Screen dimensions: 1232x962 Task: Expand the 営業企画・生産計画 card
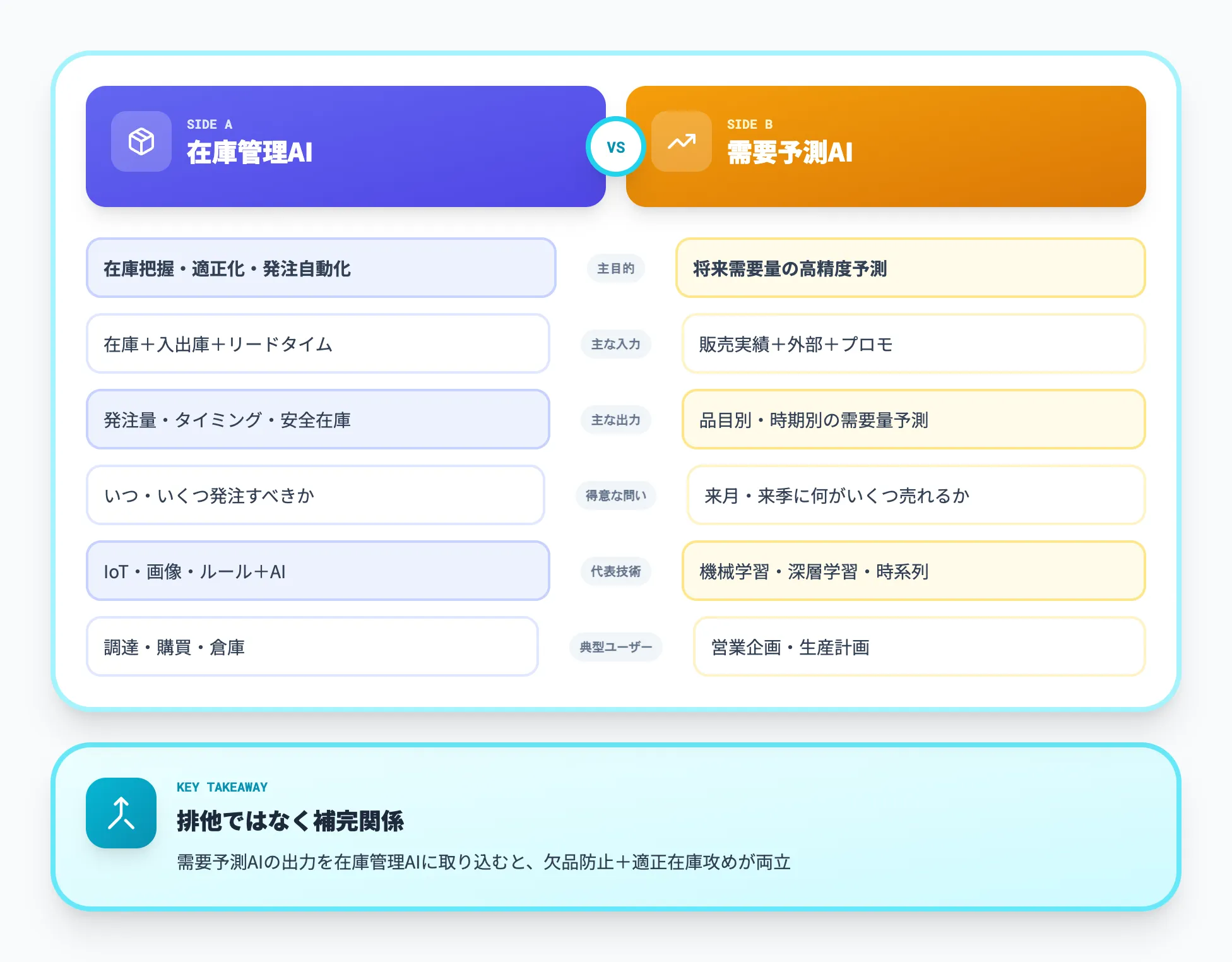point(918,647)
